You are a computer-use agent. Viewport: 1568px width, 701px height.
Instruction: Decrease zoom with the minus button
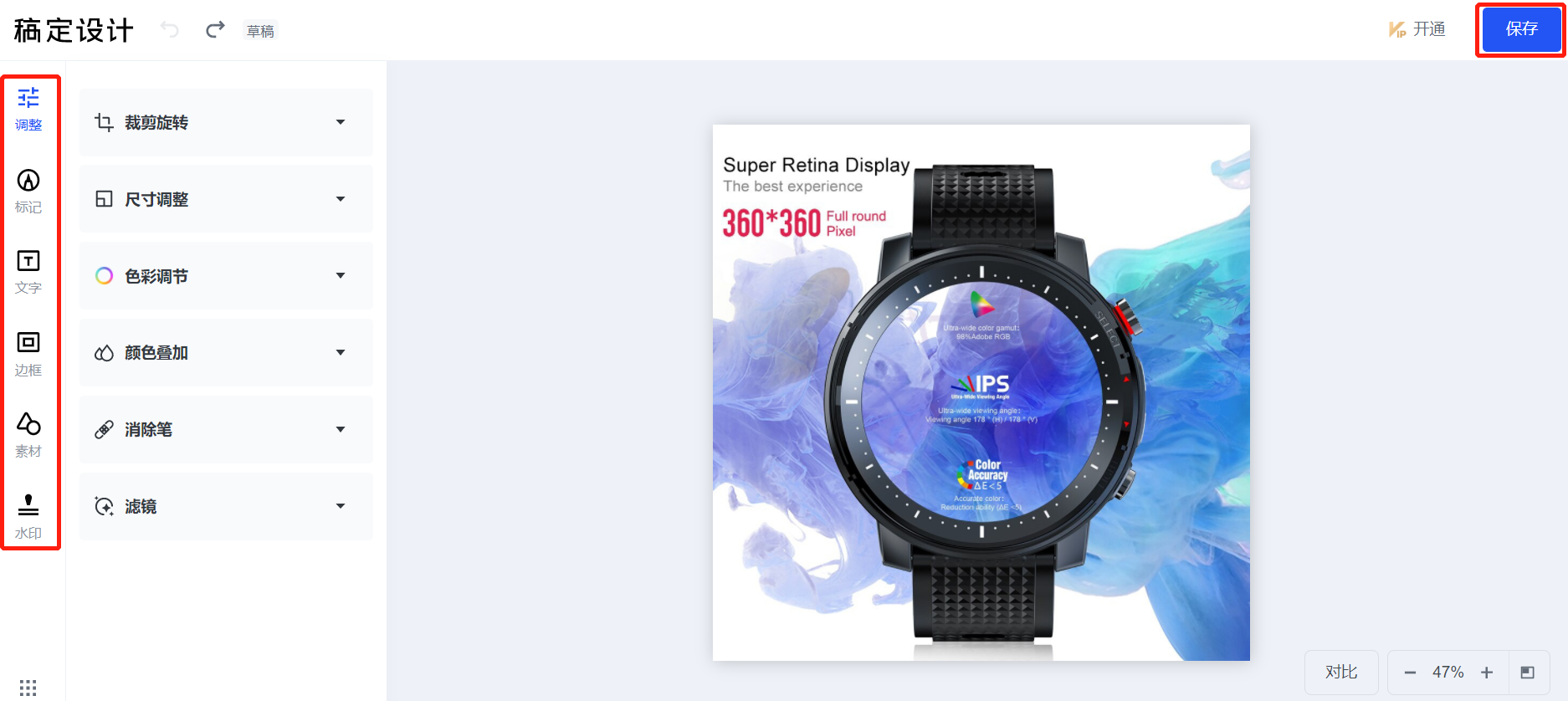coord(1410,673)
